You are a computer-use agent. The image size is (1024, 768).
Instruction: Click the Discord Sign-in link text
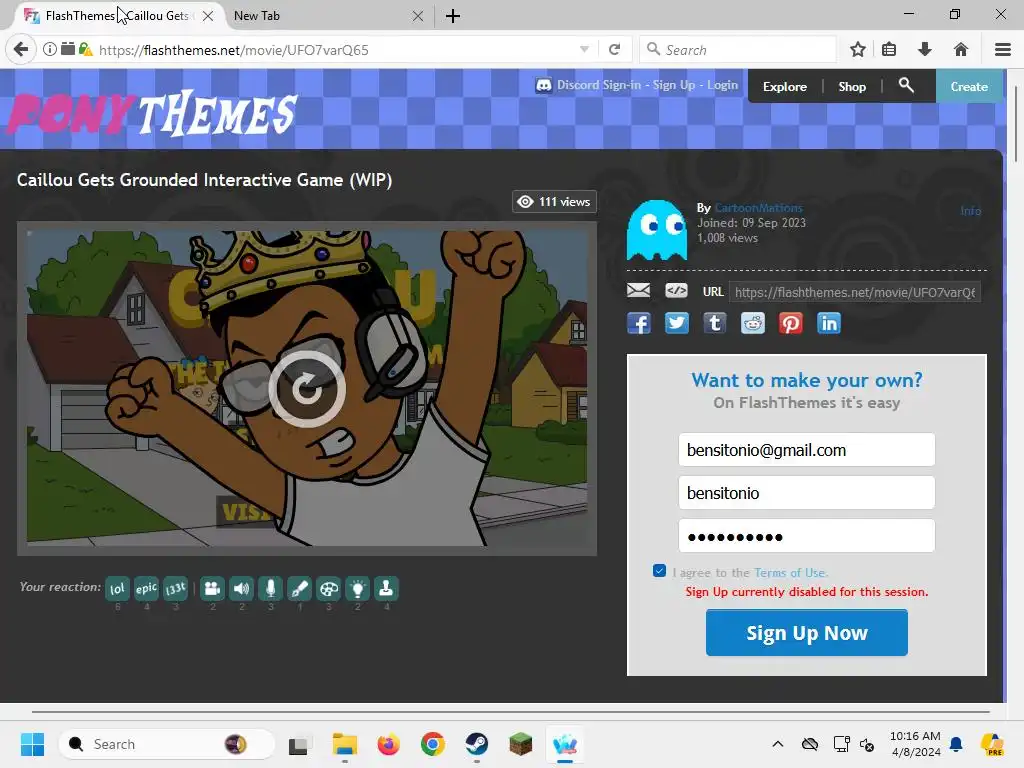pos(599,85)
